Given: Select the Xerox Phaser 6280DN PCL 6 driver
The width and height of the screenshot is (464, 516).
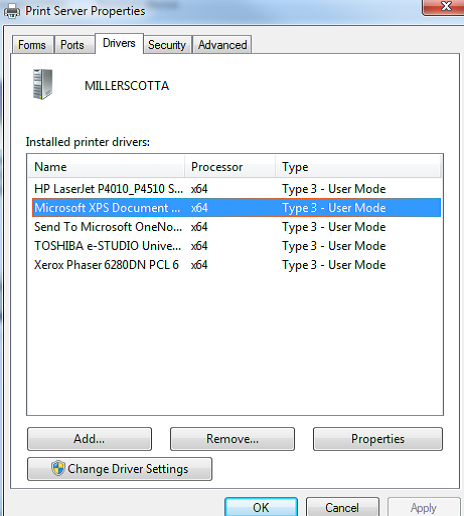Looking at the screenshot, I should tap(236, 265).
